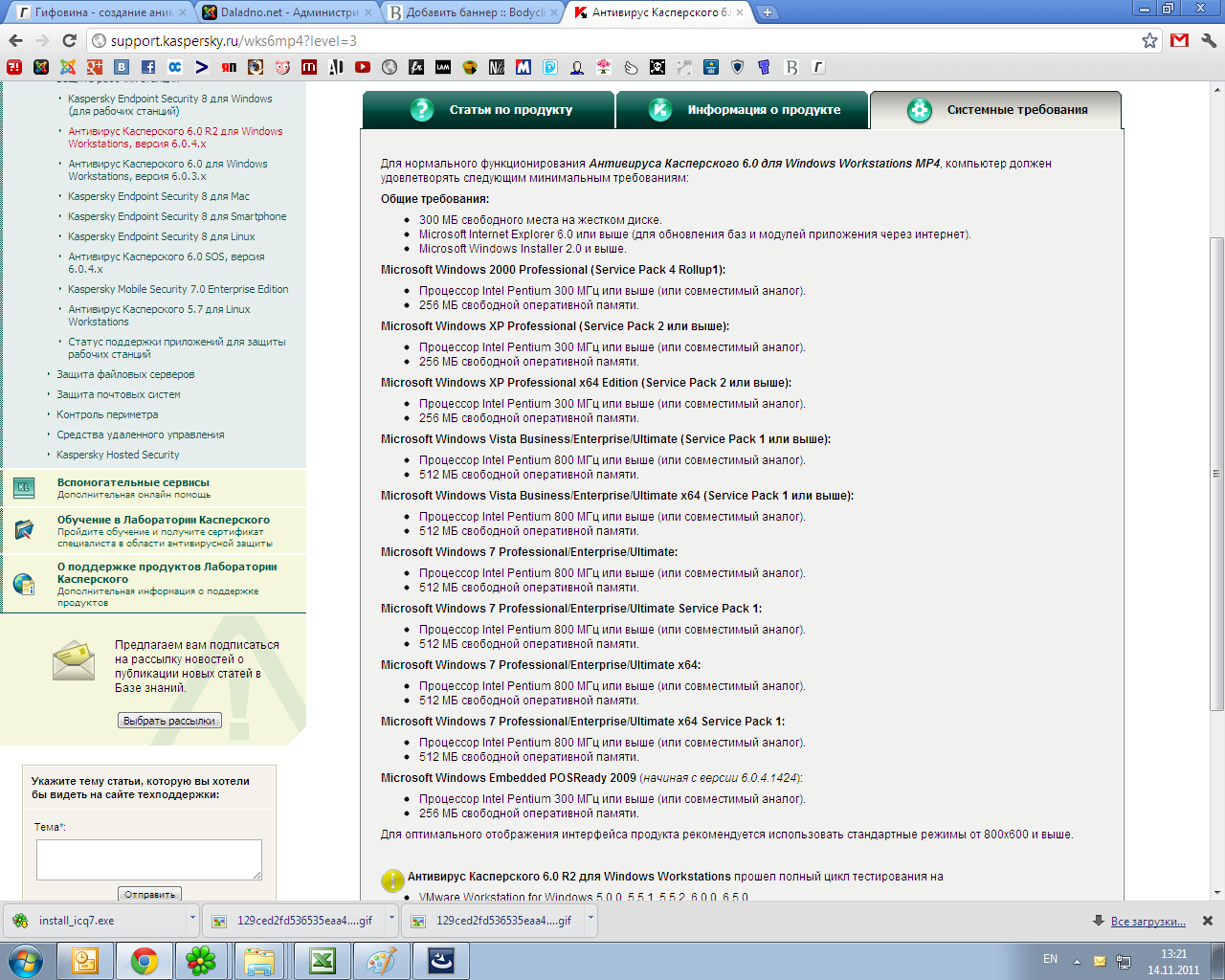Screen dimensions: 1225x980
Task: Open Kaspersky Endpoint Security 8 для Smartphone
Action: click(177, 216)
